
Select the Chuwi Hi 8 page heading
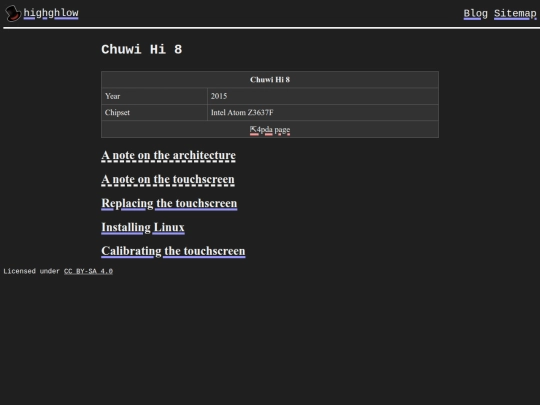click(x=142, y=50)
